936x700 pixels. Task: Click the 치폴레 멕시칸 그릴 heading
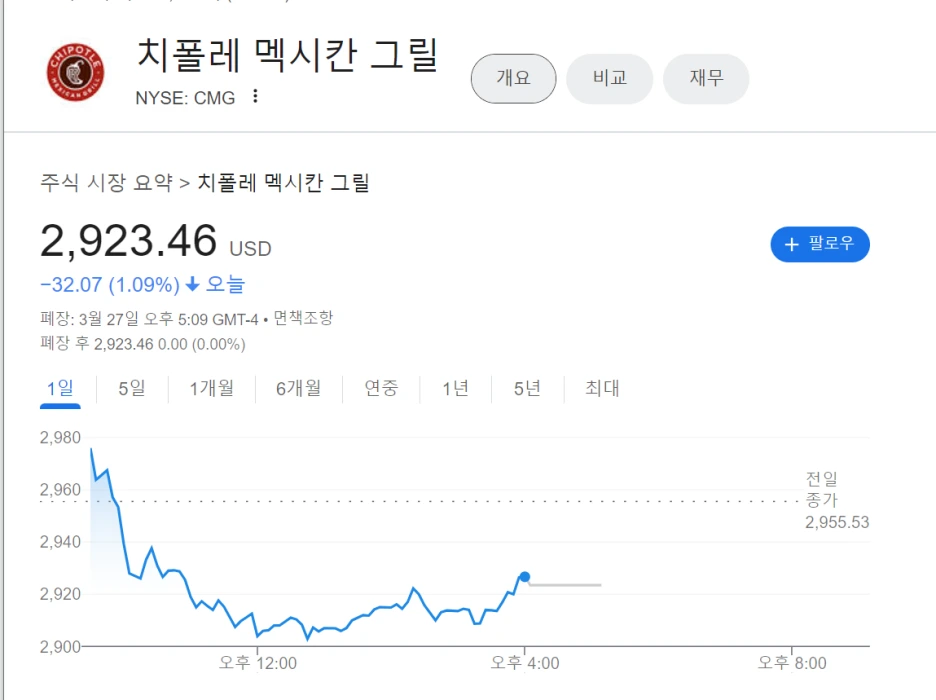[x=288, y=54]
